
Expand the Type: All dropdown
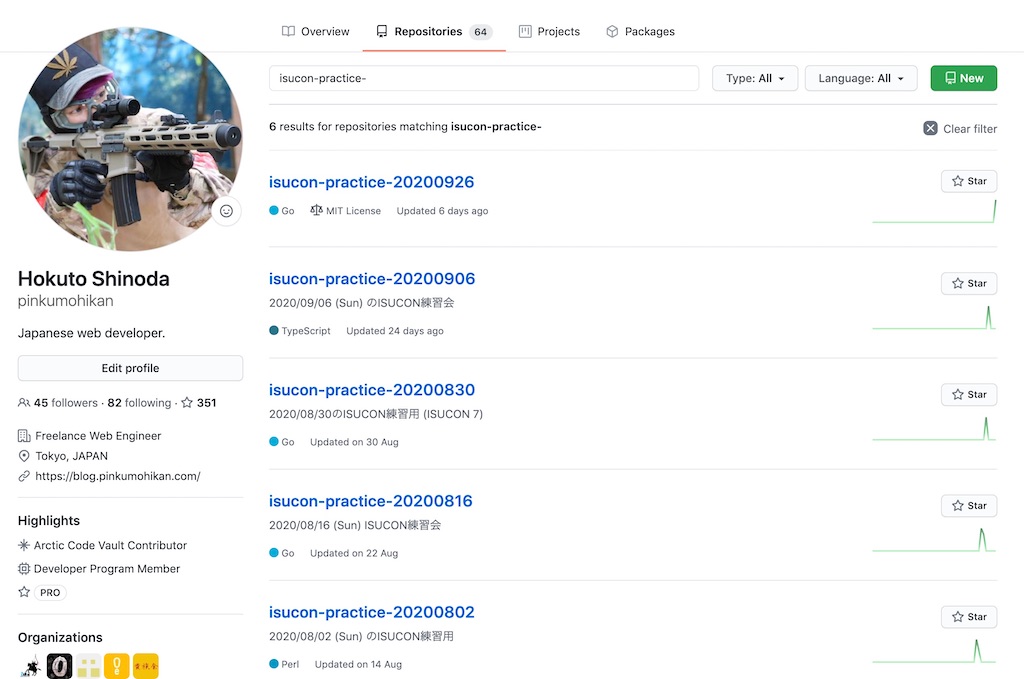(755, 78)
